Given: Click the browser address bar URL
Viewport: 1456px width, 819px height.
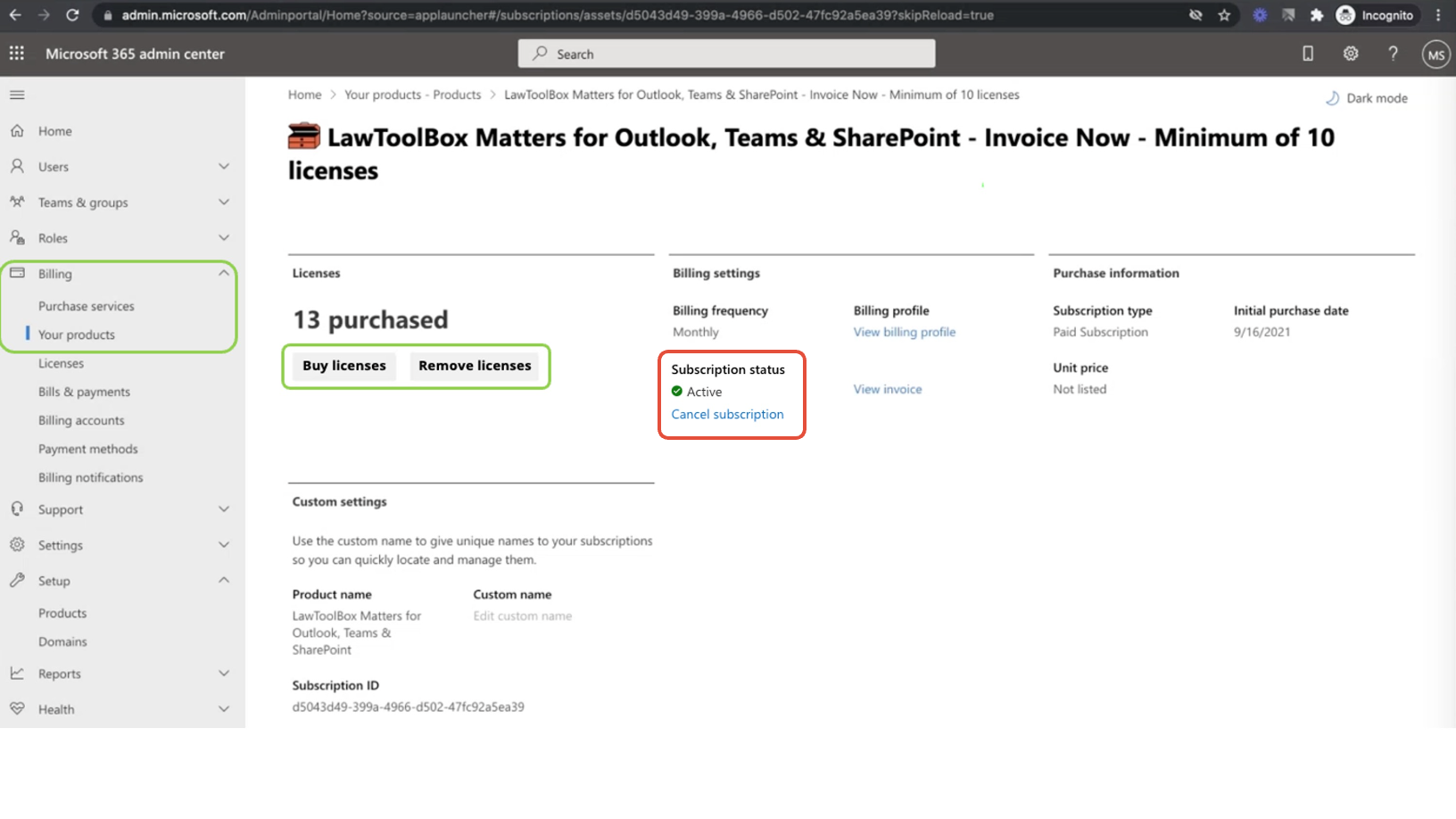Looking at the screenshot, I should pos(558,15).
